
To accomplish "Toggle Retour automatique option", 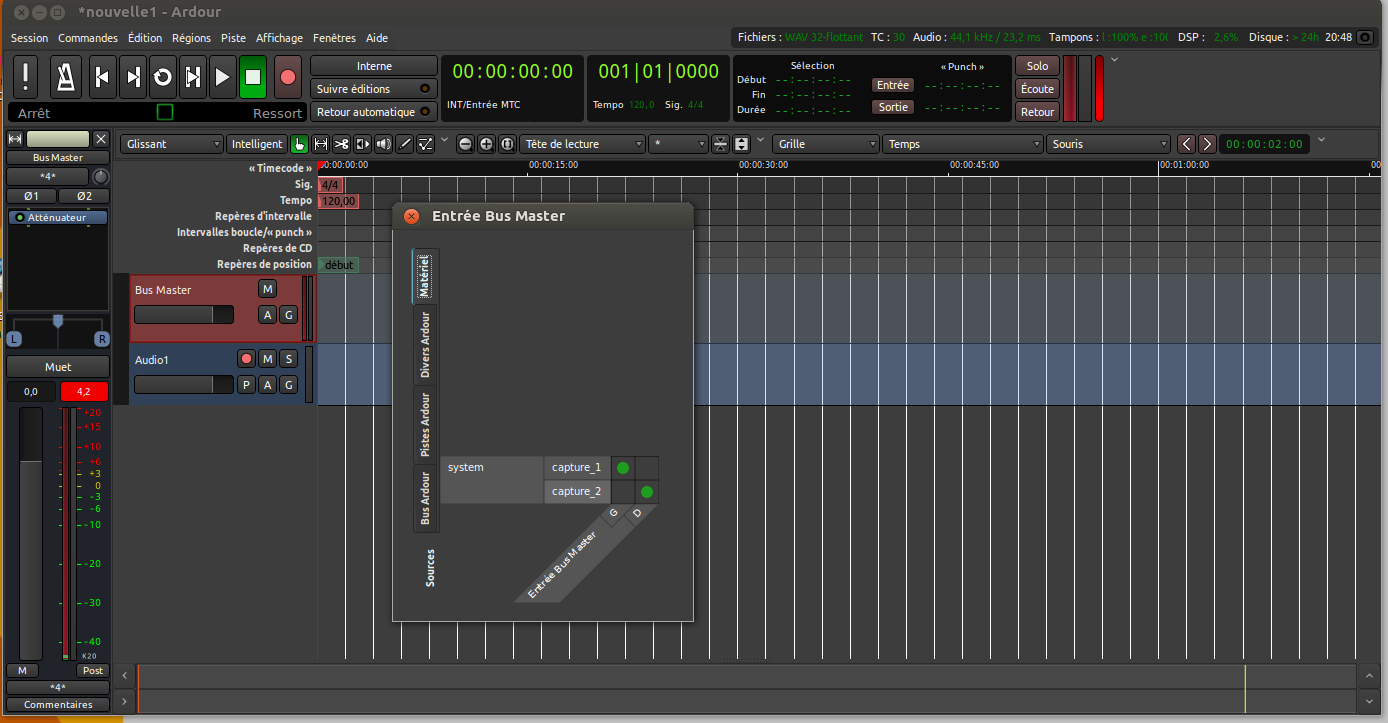I will [x=374, y=112].
